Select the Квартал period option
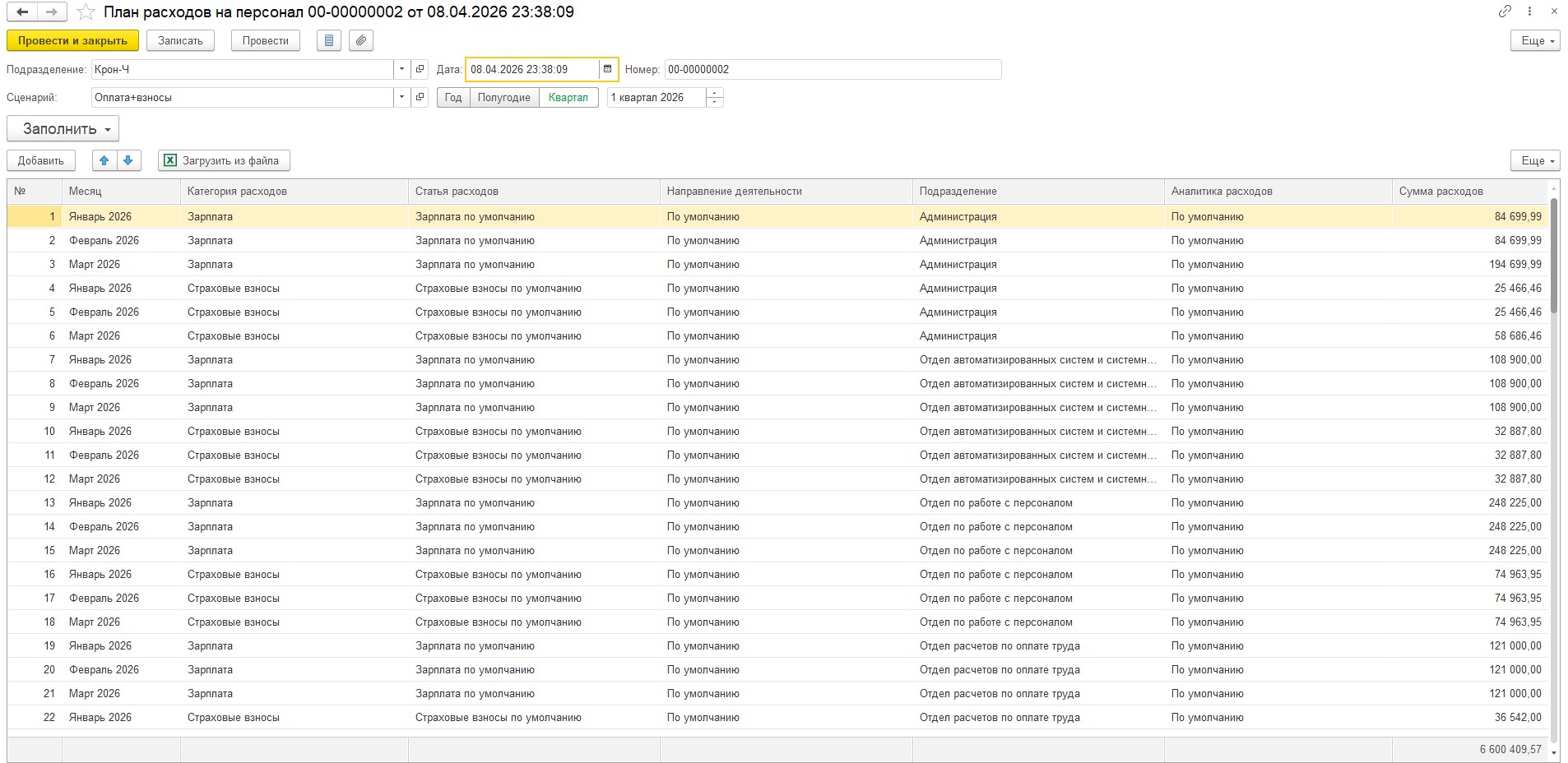 [x=568, y=97]
